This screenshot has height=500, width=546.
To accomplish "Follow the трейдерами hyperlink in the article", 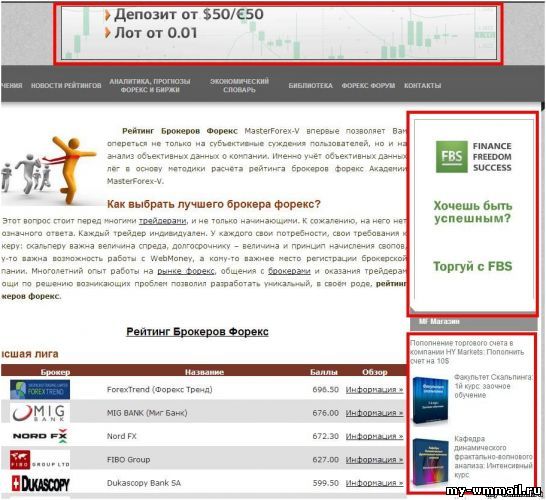I will coord(163,221).
